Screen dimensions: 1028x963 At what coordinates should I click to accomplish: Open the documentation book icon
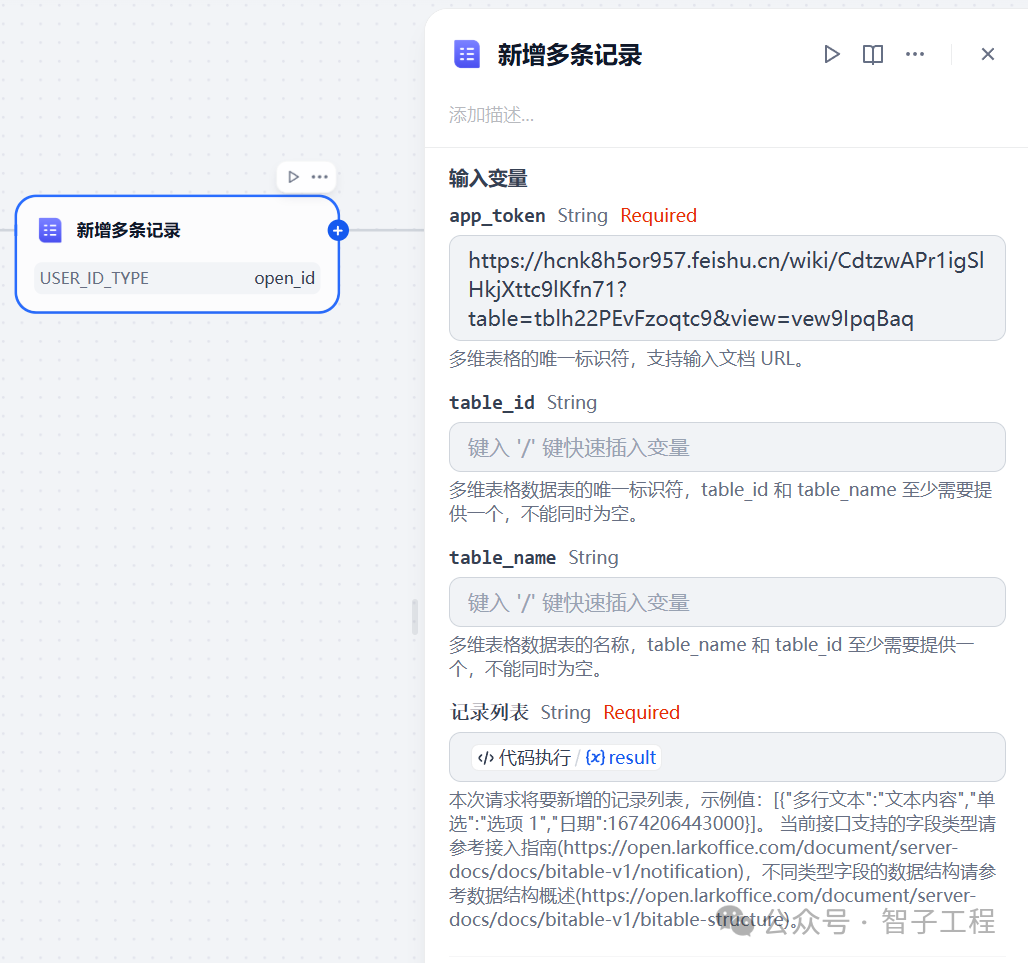(873, 54)
